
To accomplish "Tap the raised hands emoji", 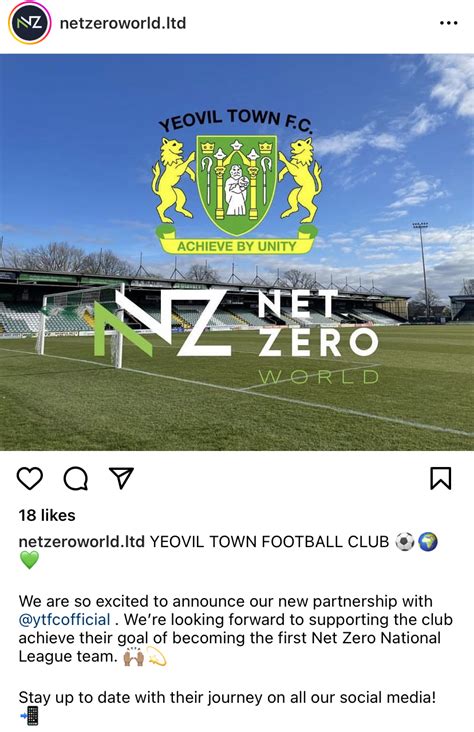I will [x=133, y=657].
